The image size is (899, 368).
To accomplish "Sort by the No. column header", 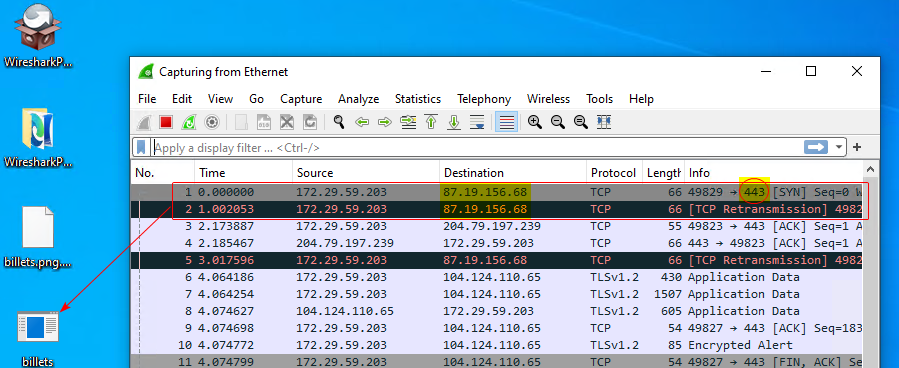I will [163, 173].
